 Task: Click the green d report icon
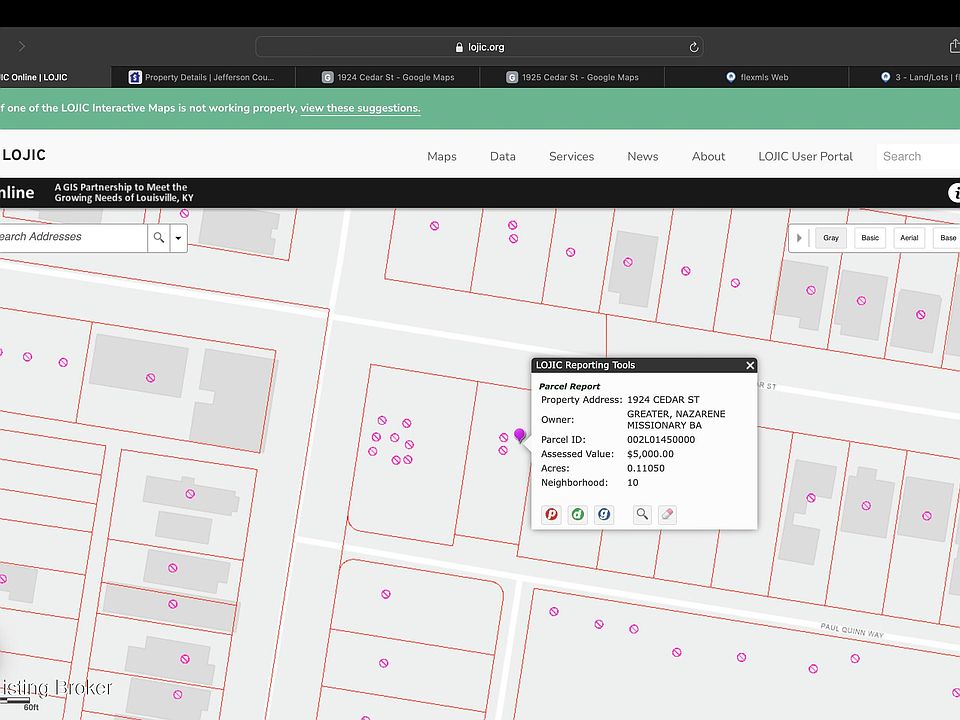click(577, 514)
